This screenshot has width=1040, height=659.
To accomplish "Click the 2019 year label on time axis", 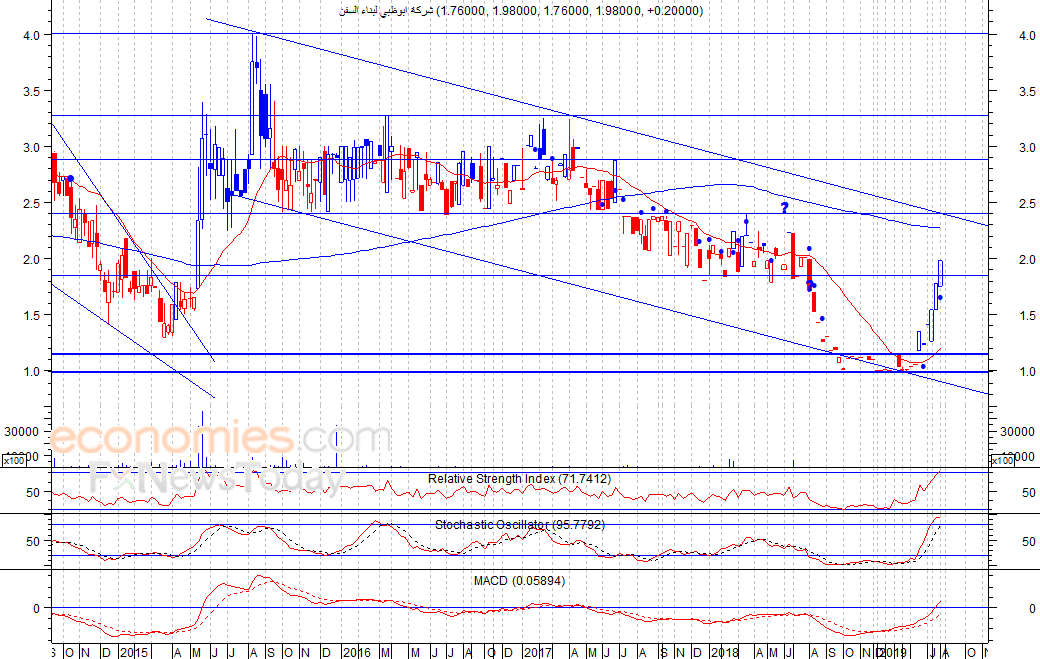I will point(891,653).
